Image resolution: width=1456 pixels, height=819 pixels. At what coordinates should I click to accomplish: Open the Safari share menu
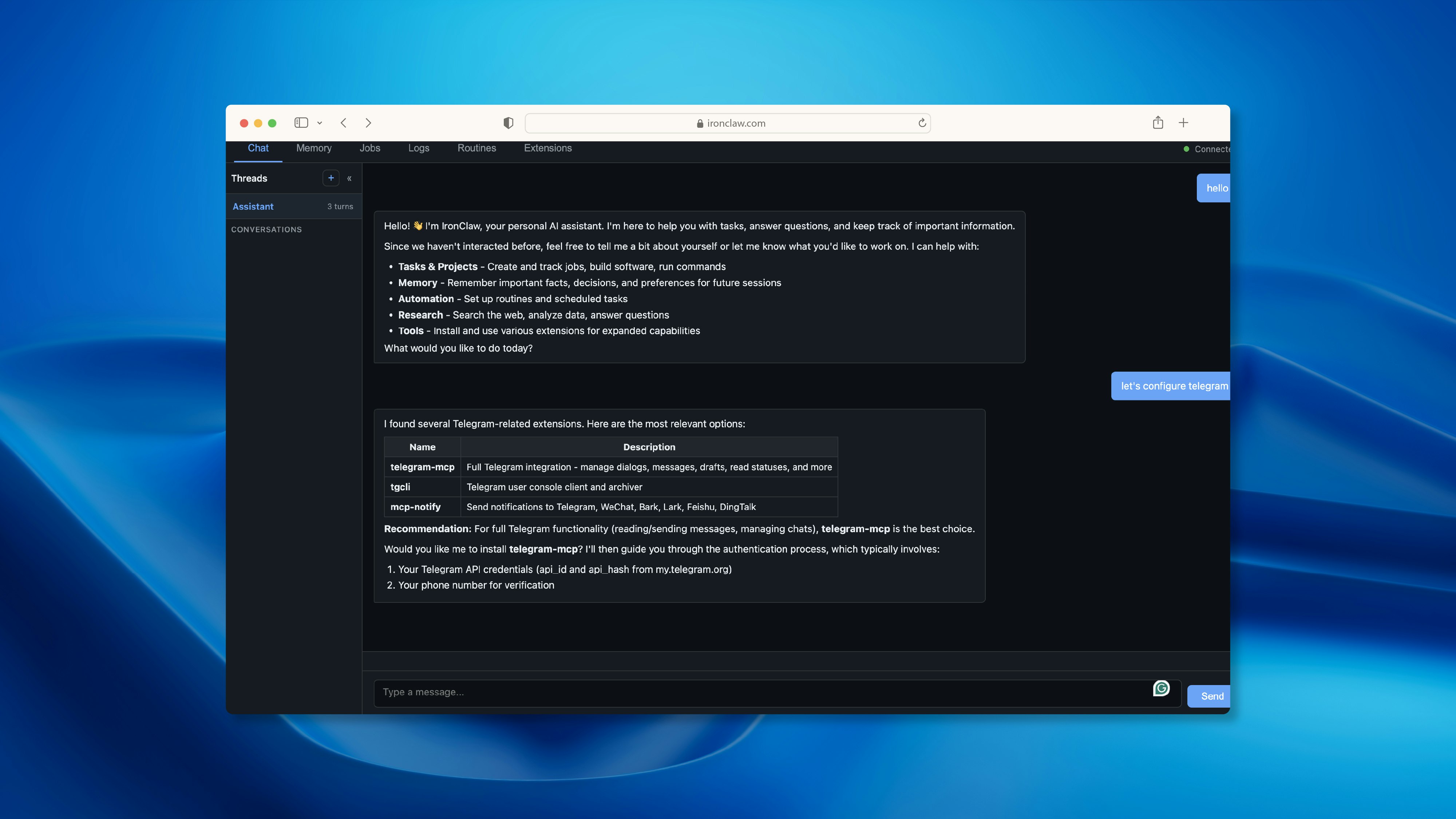tap(1158, 123)
